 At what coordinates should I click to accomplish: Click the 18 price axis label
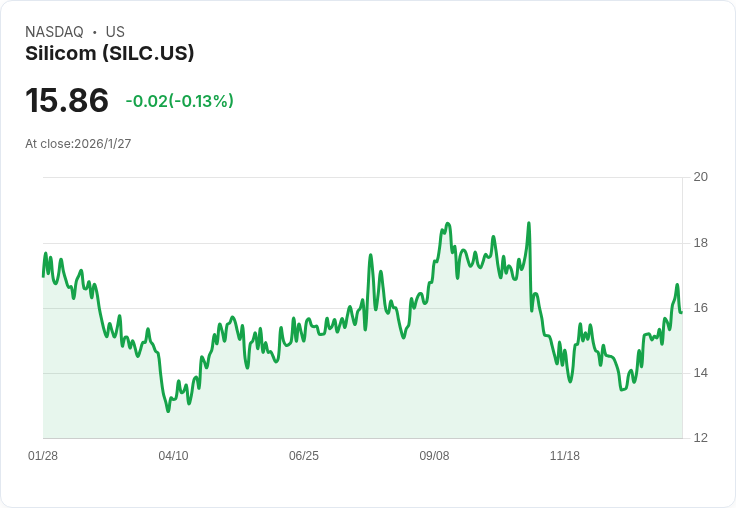tap(701, 243)
